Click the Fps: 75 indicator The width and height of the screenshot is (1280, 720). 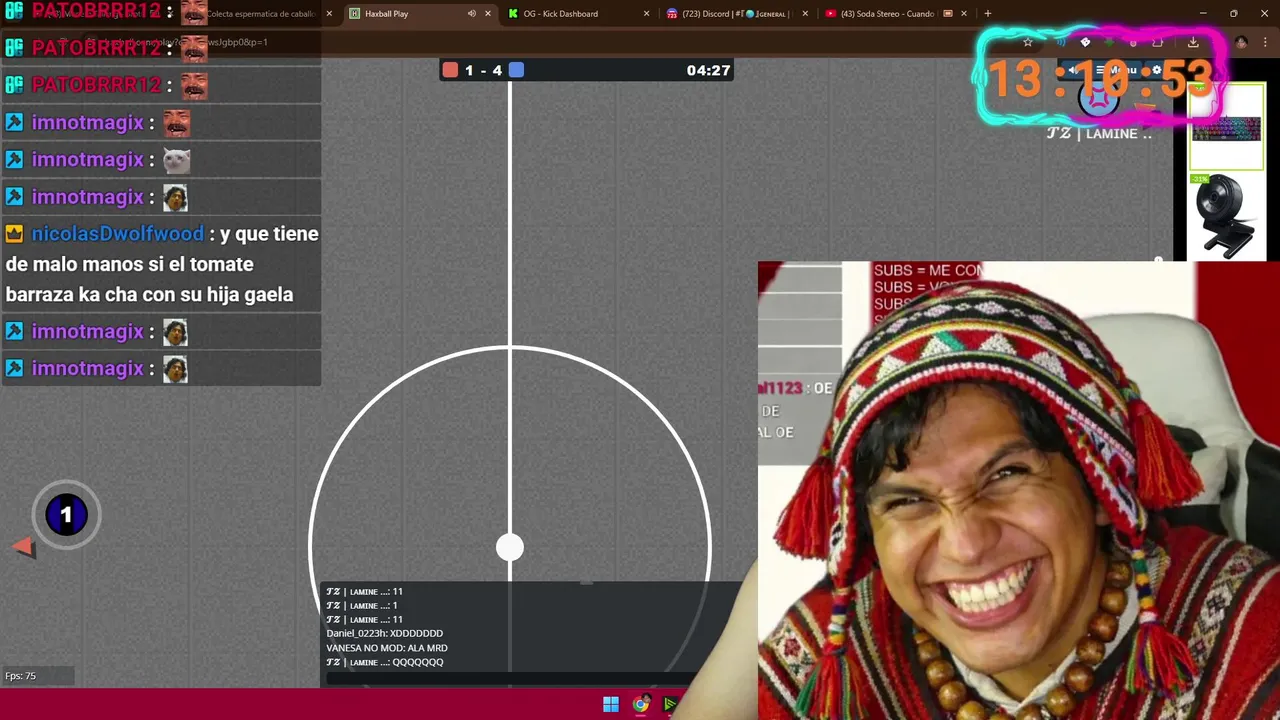[x=20, y=676]
